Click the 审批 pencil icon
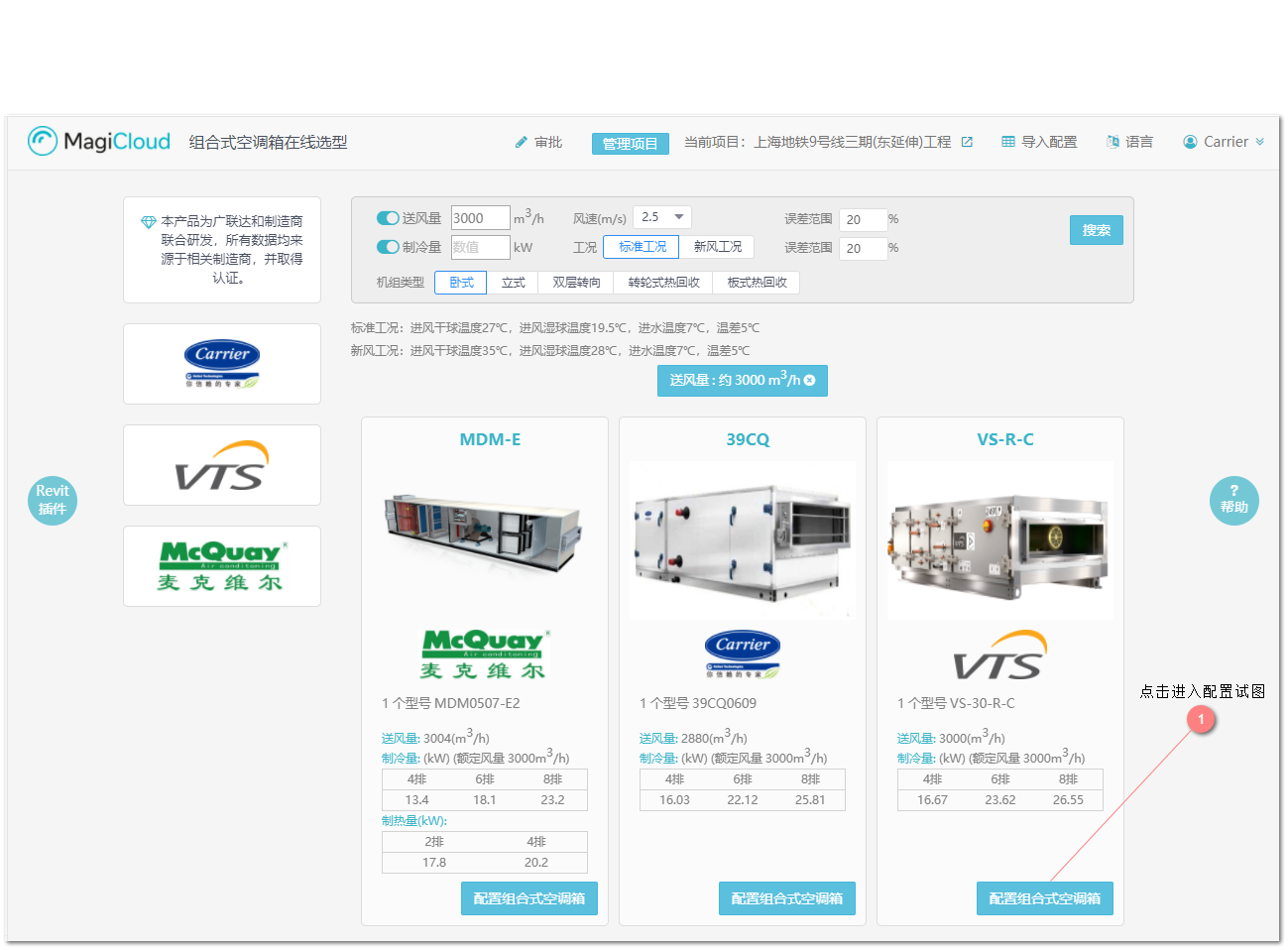Screen dimensions: 1288x950 pyautogui.click(x=522, y=142)
